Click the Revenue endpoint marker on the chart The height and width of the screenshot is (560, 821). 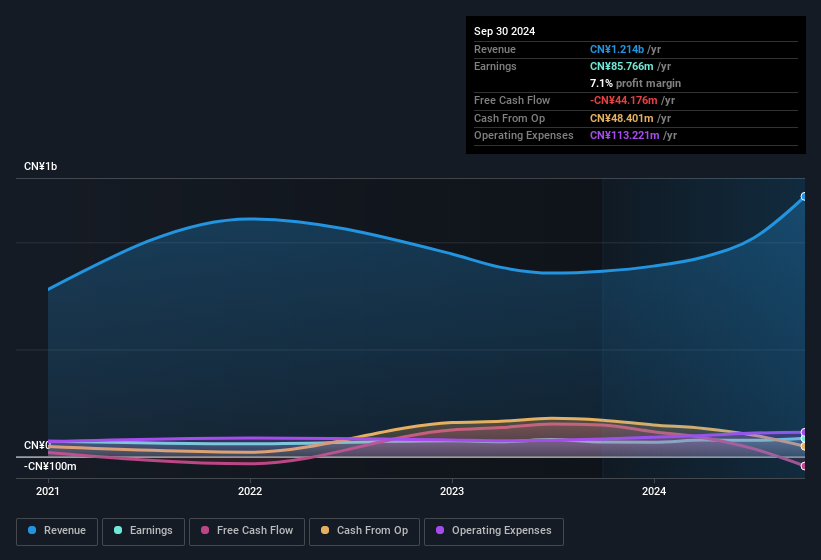804,197
